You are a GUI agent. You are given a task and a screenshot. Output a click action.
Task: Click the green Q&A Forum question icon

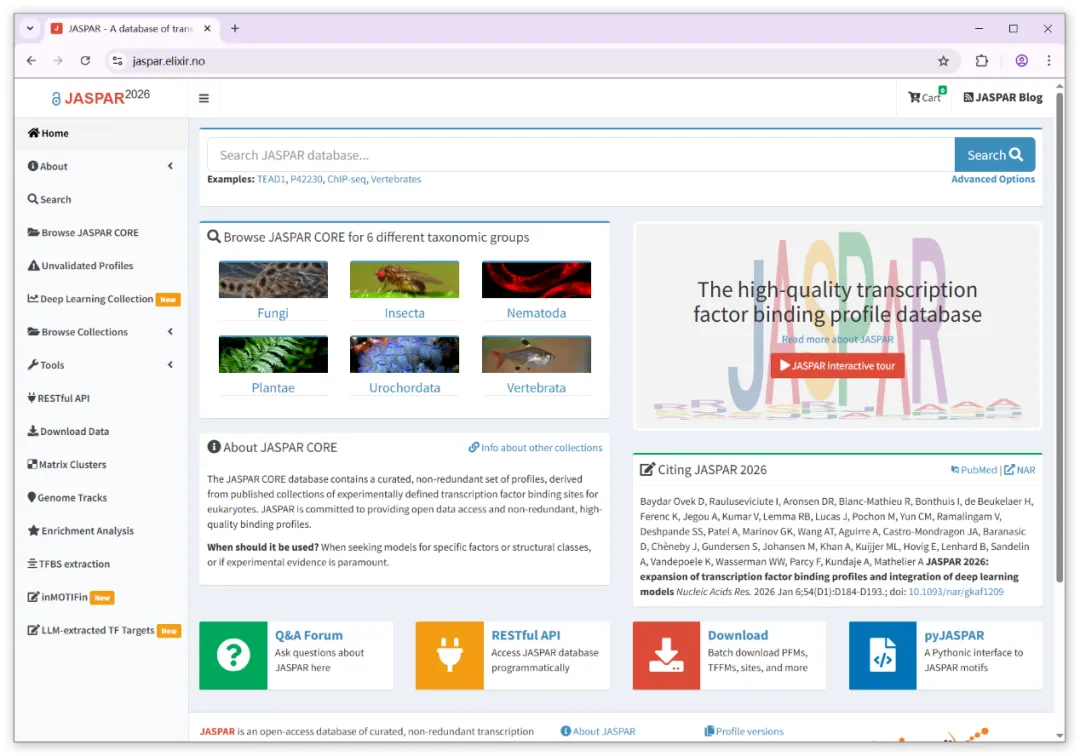233,655
